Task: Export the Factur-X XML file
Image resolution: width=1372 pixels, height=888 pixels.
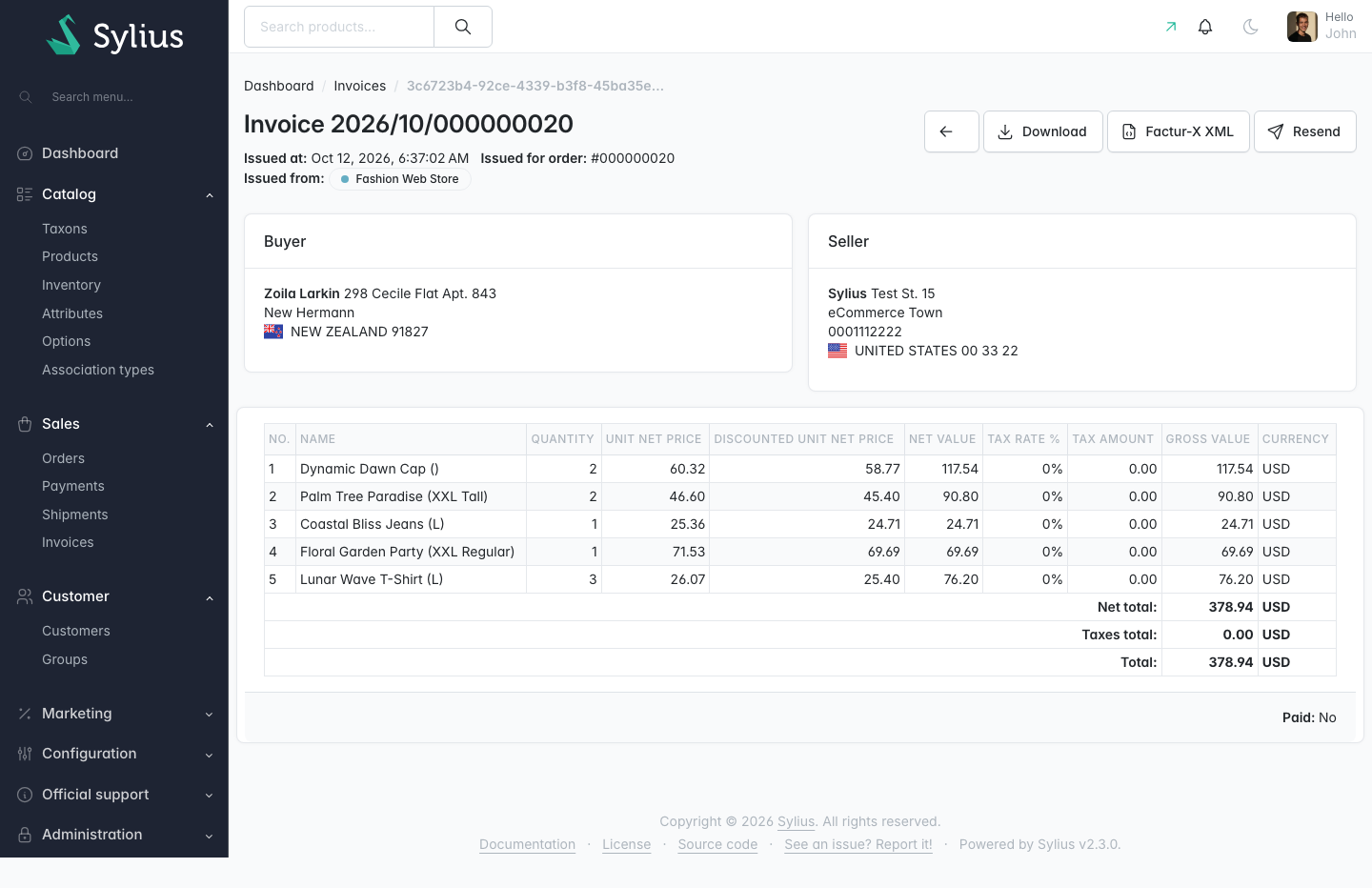Action: 1179,131
